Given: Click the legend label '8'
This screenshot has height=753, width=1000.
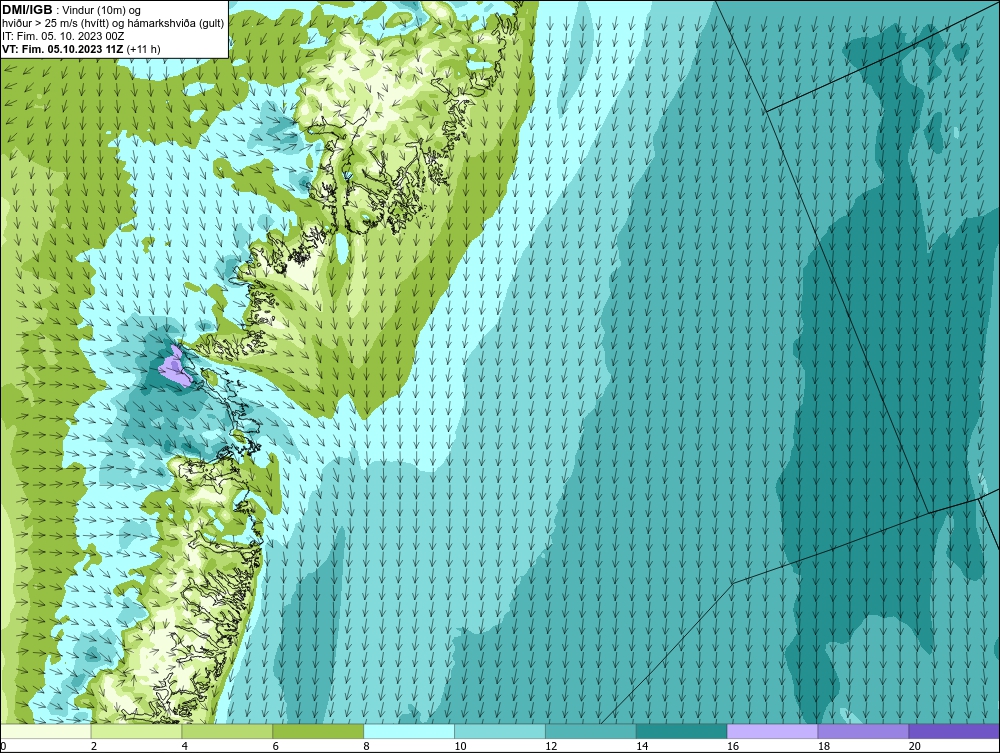Looking at the screenshot, I should point(367,746).
